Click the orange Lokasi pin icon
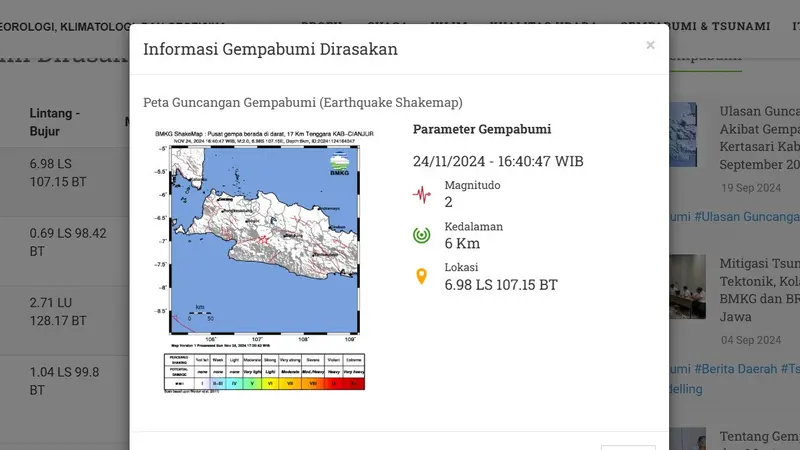The height and width of the screenshot is (450, 800). (422, 276)
